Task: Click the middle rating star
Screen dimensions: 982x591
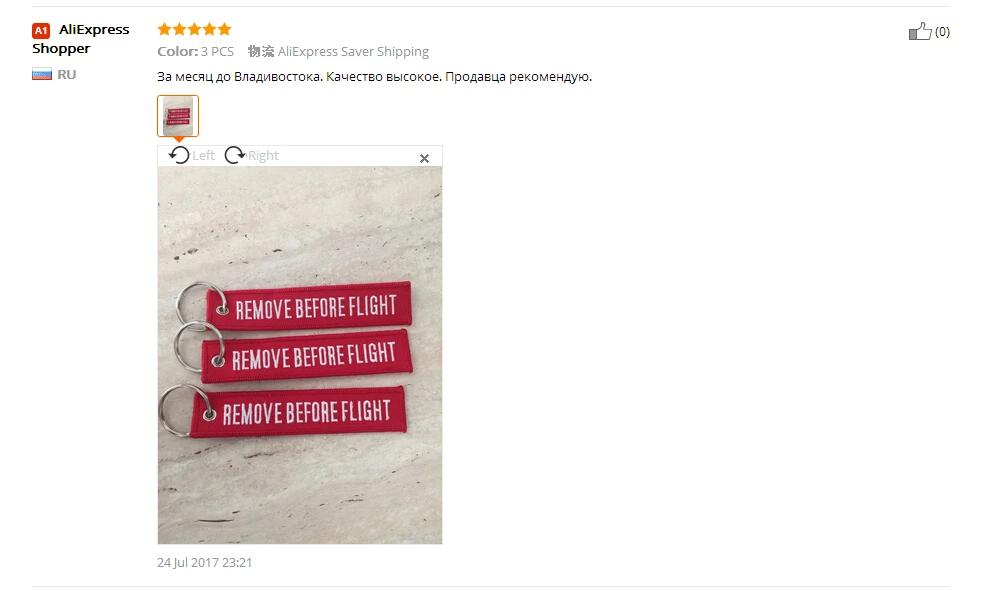Action: (x=195, y=29)
